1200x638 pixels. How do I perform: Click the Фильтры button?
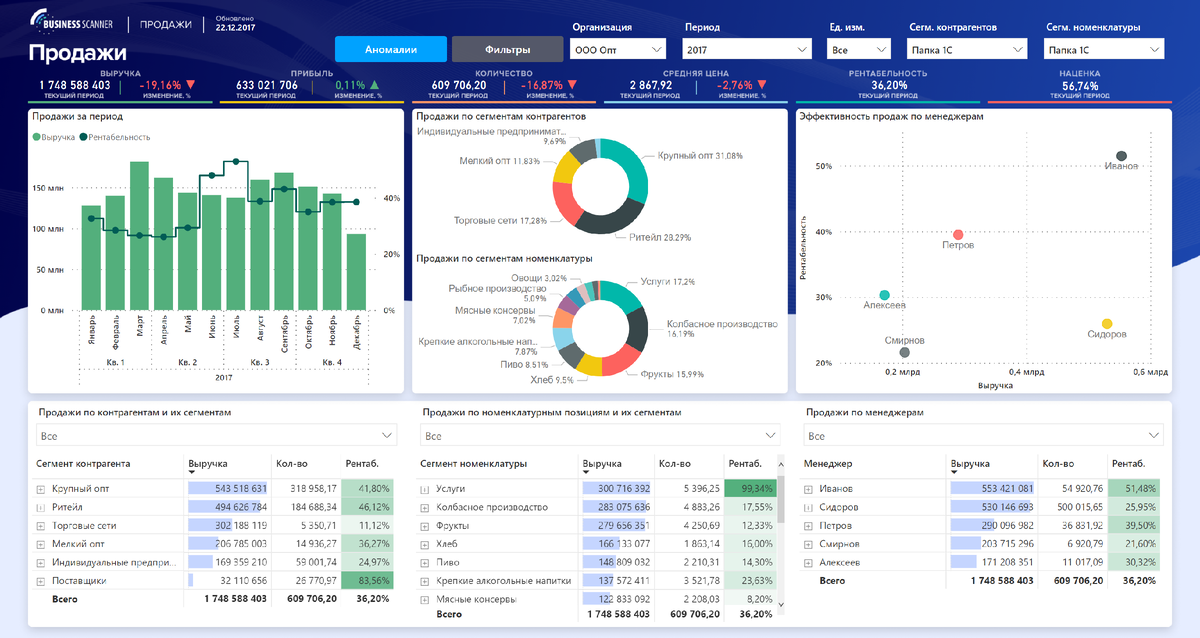[x=507, y=49]
